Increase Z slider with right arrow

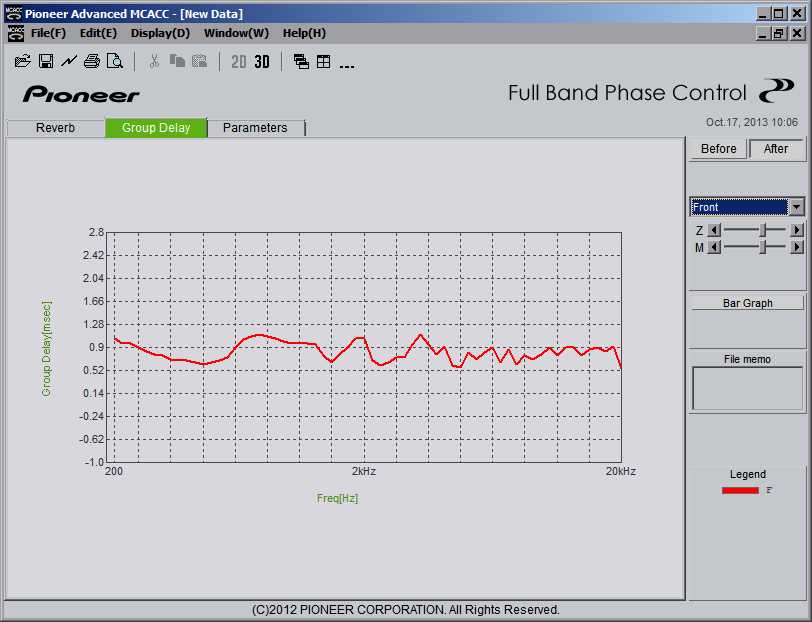tap(796, 230)
